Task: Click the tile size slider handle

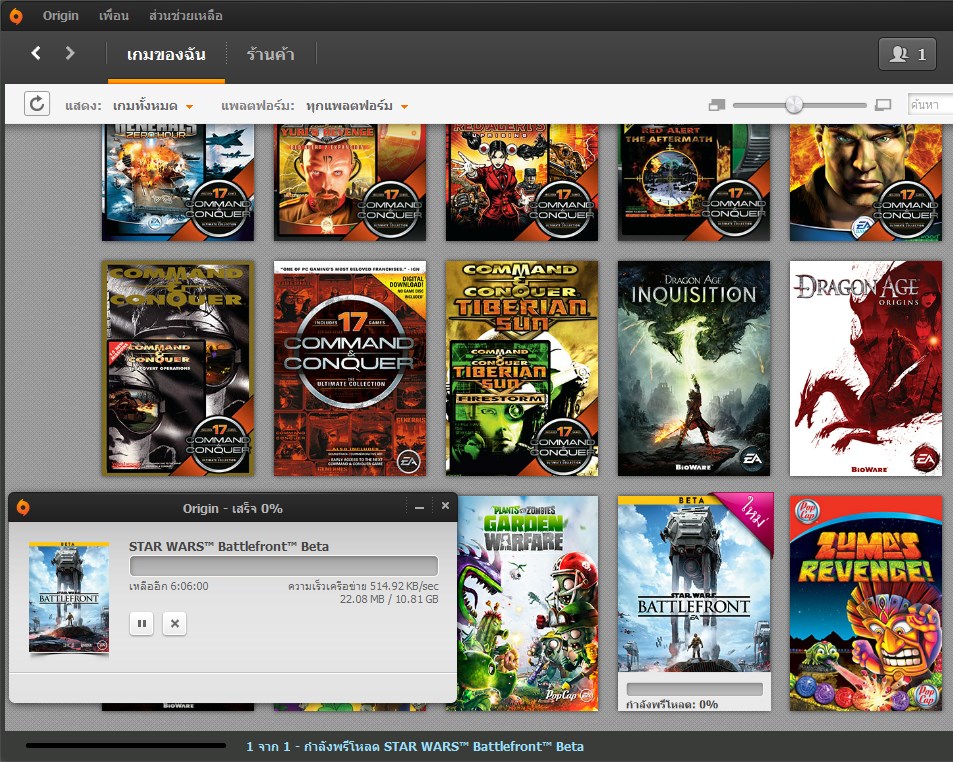Action: [794, 105]
